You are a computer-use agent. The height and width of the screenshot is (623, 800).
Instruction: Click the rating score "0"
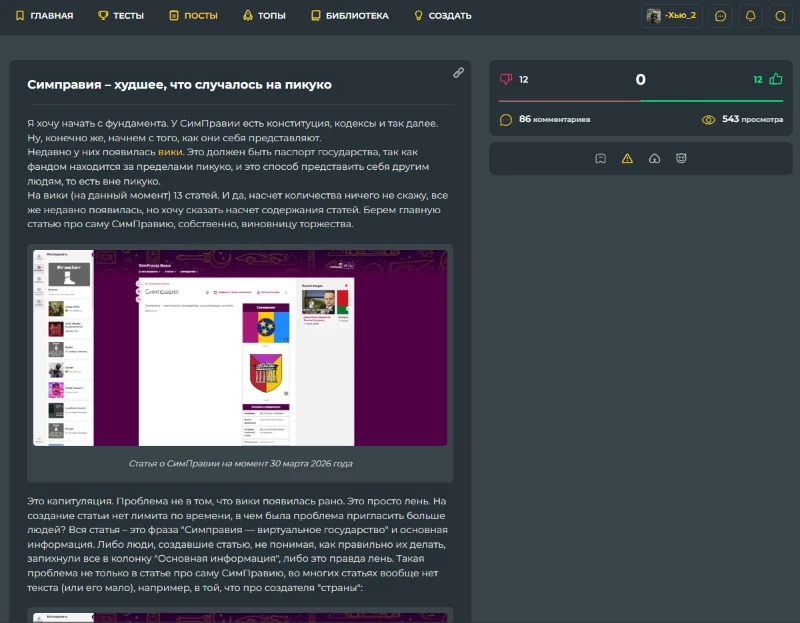641,80
